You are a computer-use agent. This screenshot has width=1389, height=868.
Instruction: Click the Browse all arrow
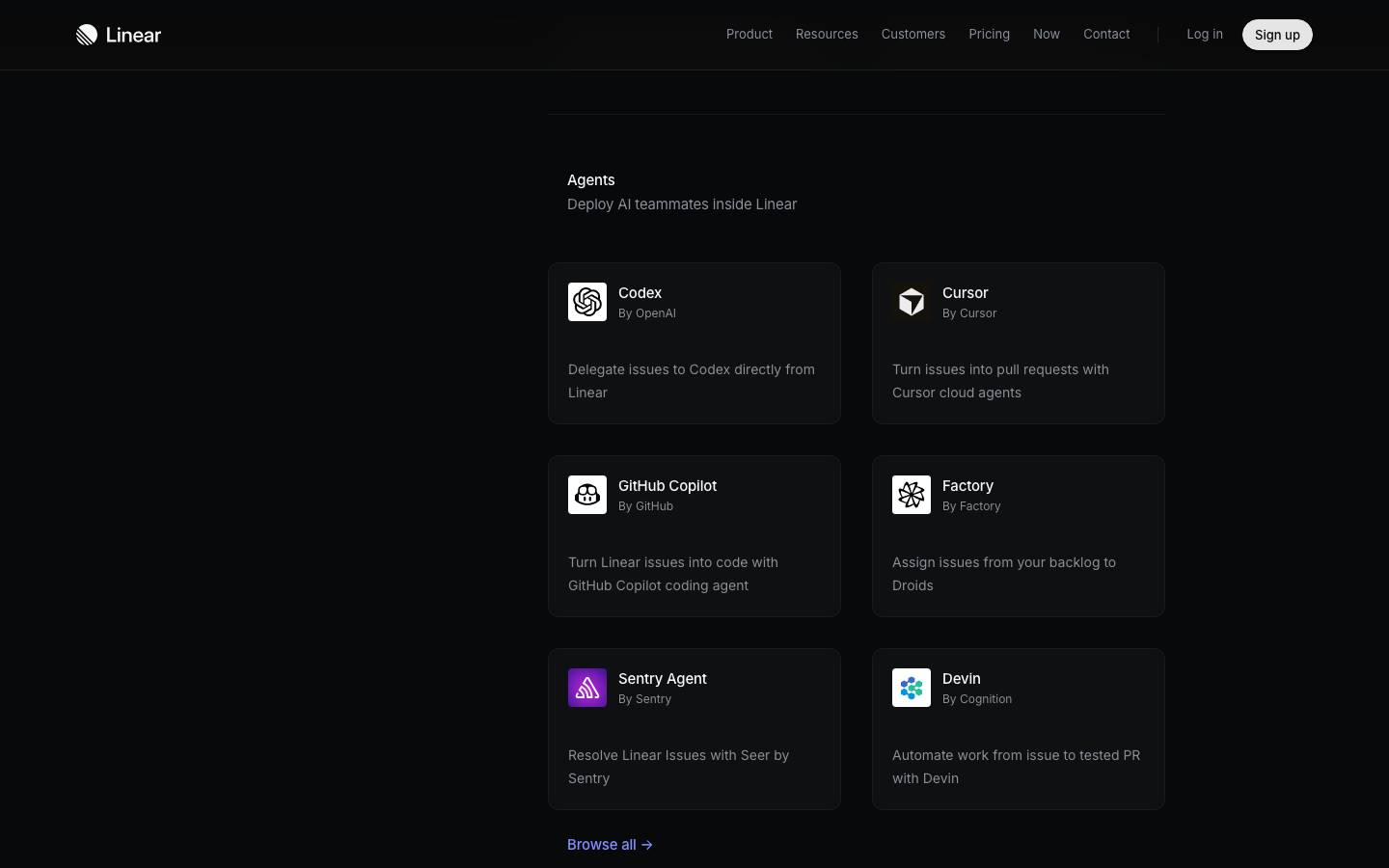[x=647, y=845]
